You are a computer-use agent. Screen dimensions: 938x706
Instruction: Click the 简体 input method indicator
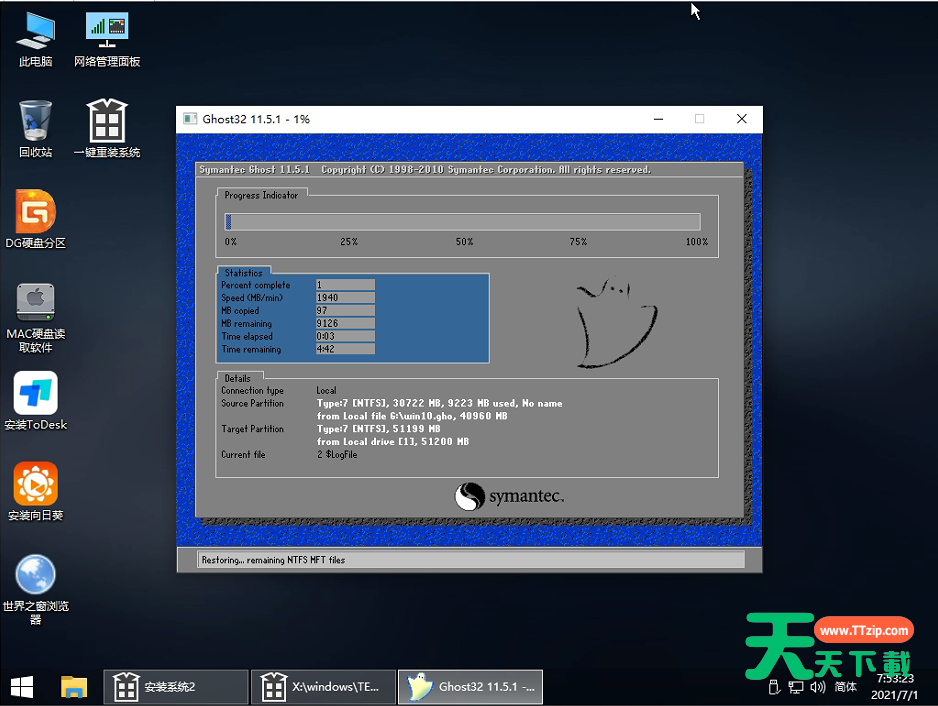pos(846,687)
